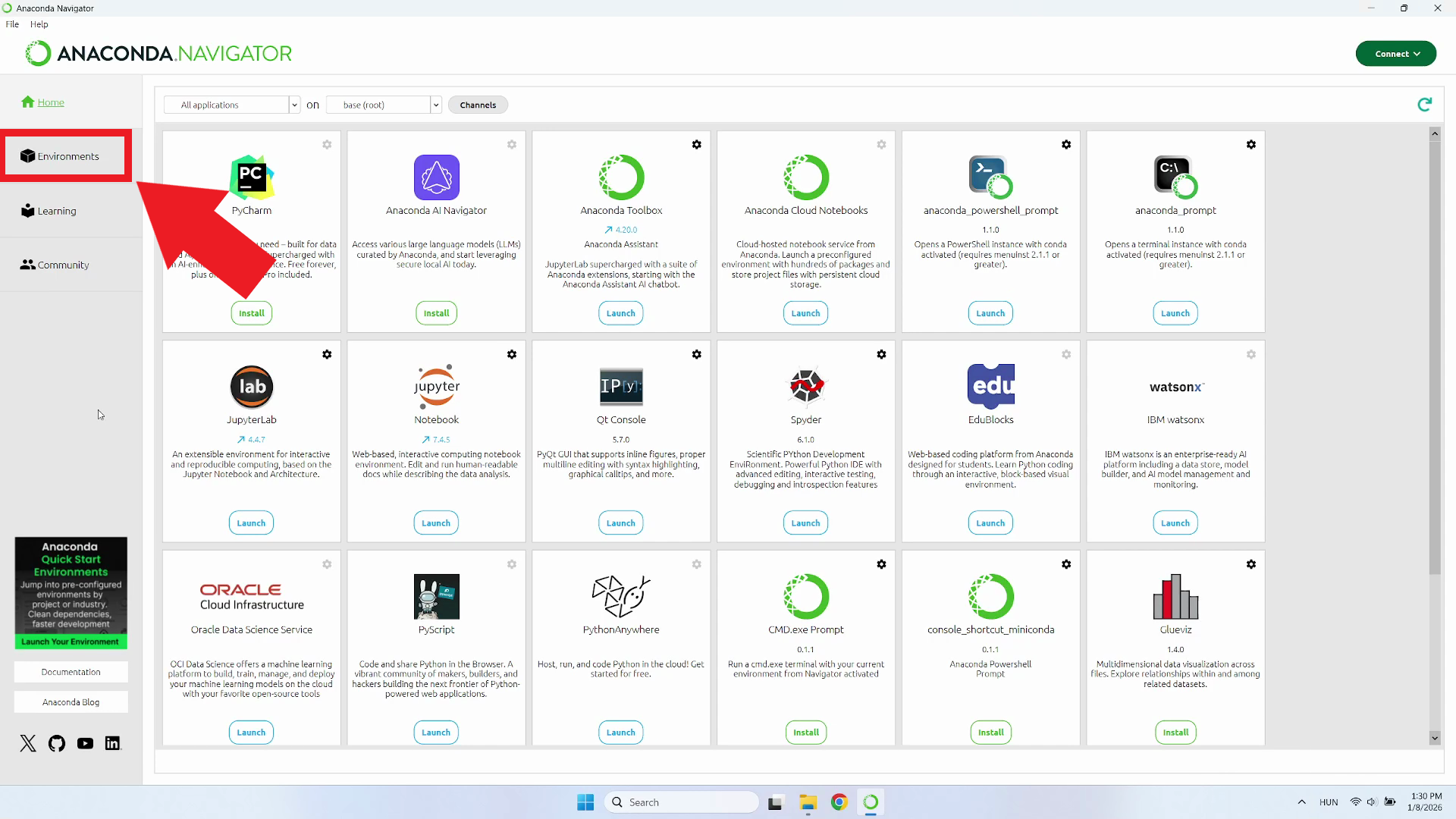
Task: Open the File menu
Action: point(12,24)
